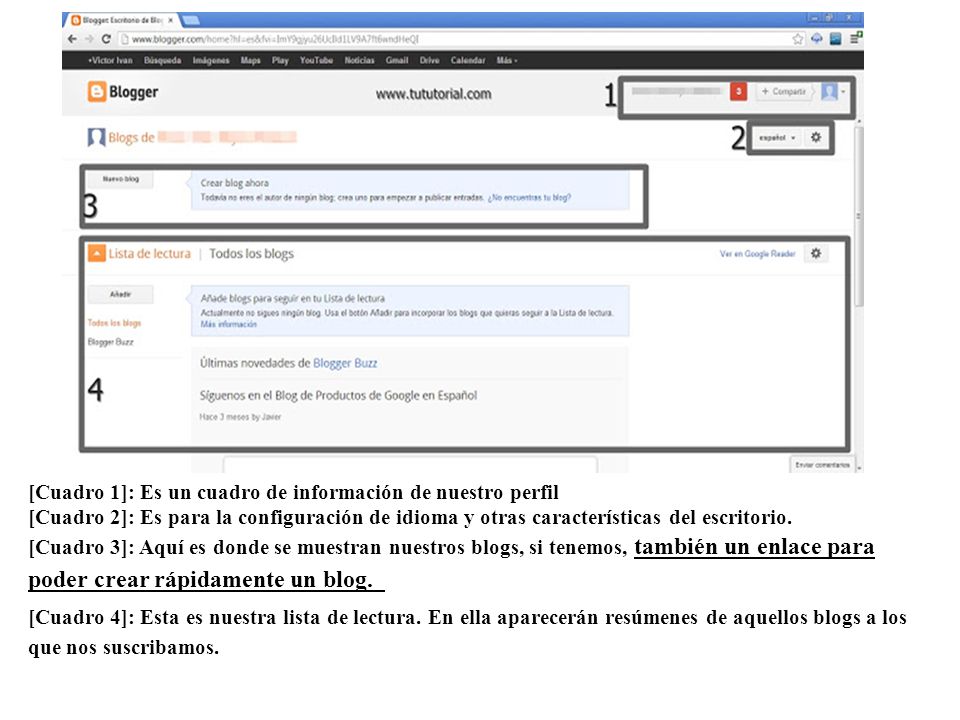960x720 pixels.
Task: Click Enviar comentarios button
Action: pyautogui.click(x=822, y=465)
